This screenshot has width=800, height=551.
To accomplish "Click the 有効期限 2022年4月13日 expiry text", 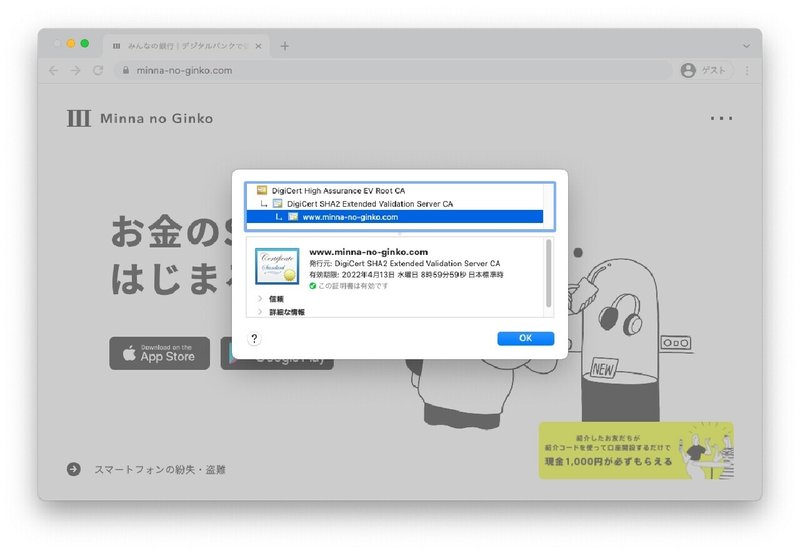I will tap(406, 274).
